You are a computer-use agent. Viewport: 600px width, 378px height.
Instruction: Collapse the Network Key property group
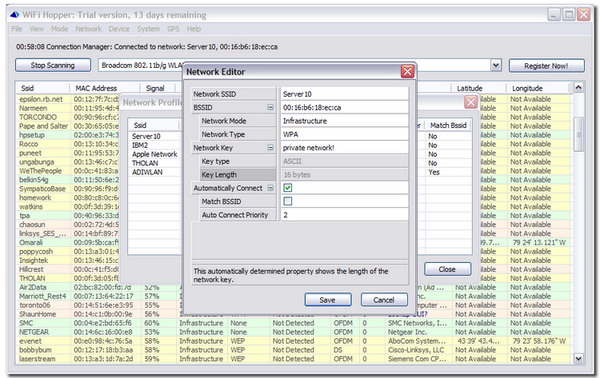click(271, 148)
